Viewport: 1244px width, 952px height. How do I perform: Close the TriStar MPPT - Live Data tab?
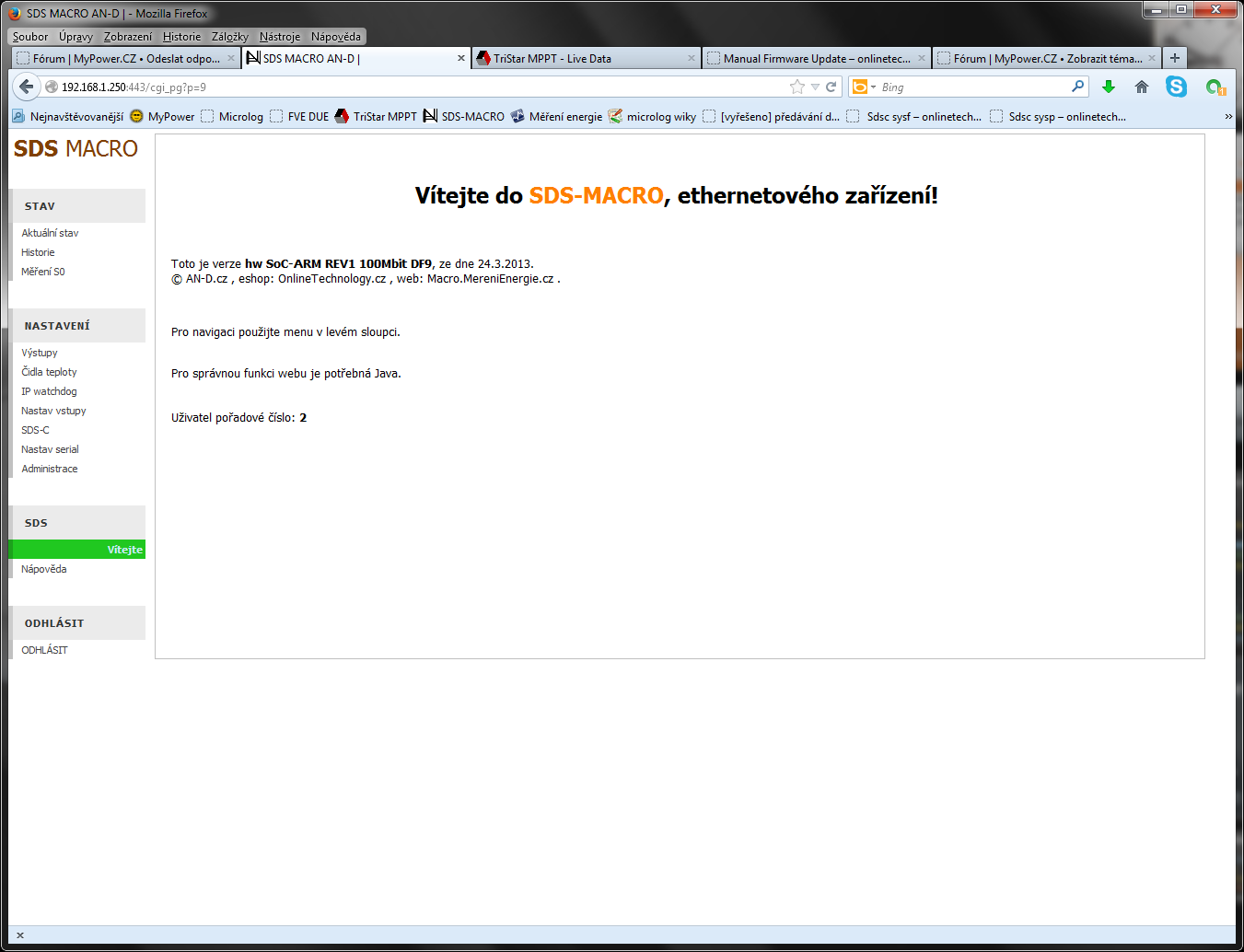coord(692,58)
